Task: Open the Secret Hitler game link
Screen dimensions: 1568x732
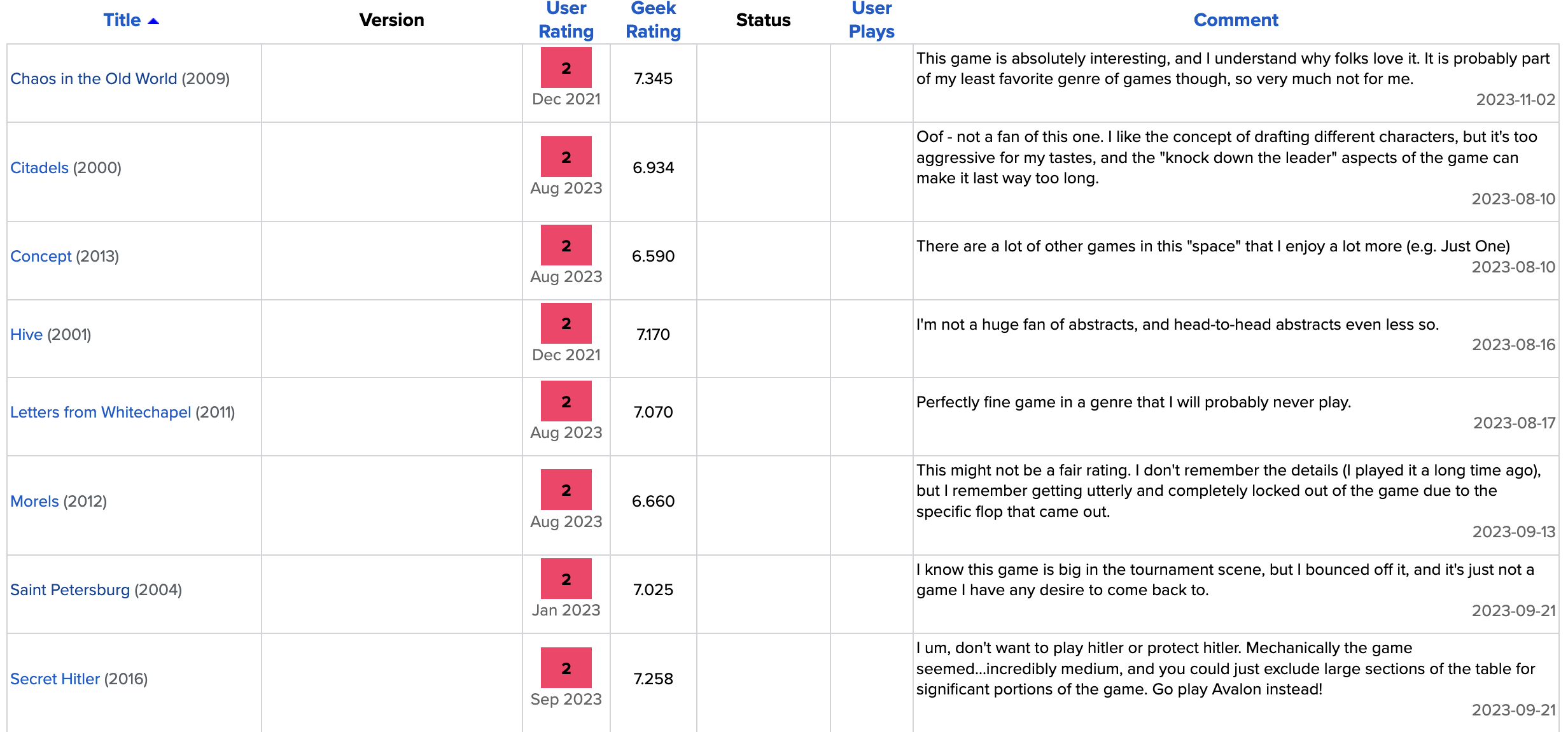Action: pos(55,679)
